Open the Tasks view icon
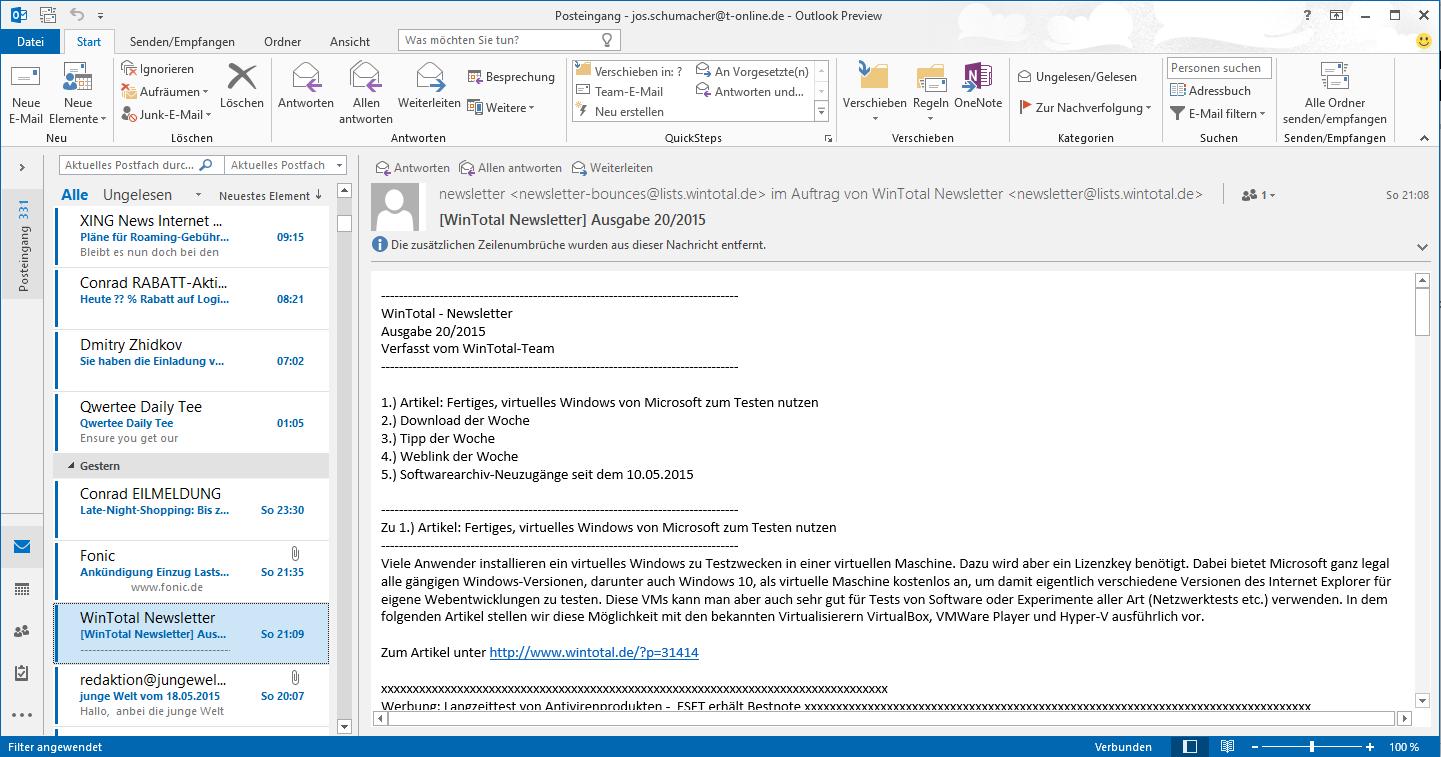 click(x=22, y=673)
